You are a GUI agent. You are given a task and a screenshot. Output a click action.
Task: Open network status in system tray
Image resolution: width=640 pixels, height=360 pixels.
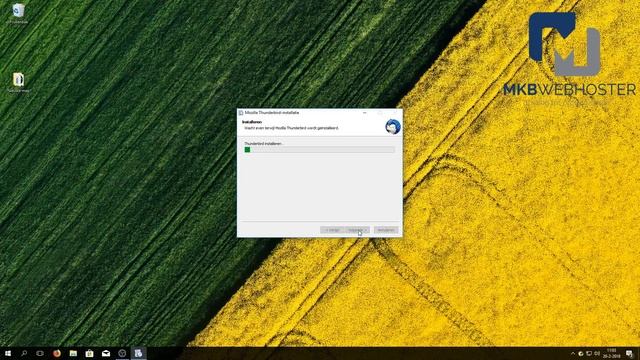point(589,353)
